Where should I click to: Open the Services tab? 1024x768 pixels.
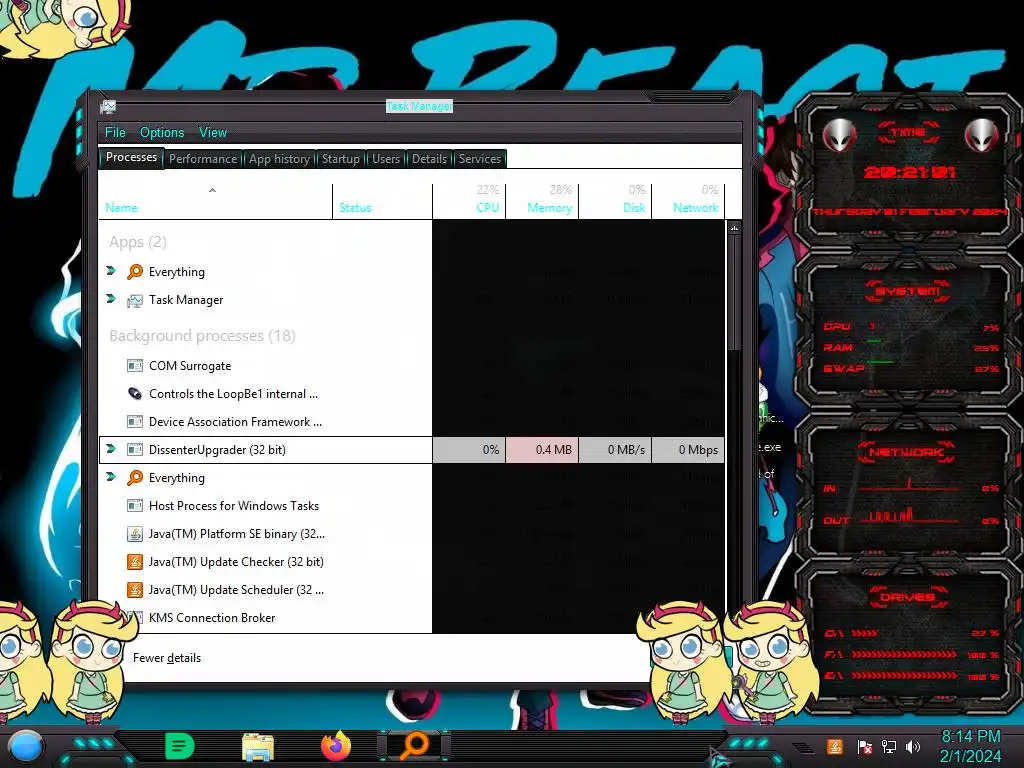[x=479, y=159]
